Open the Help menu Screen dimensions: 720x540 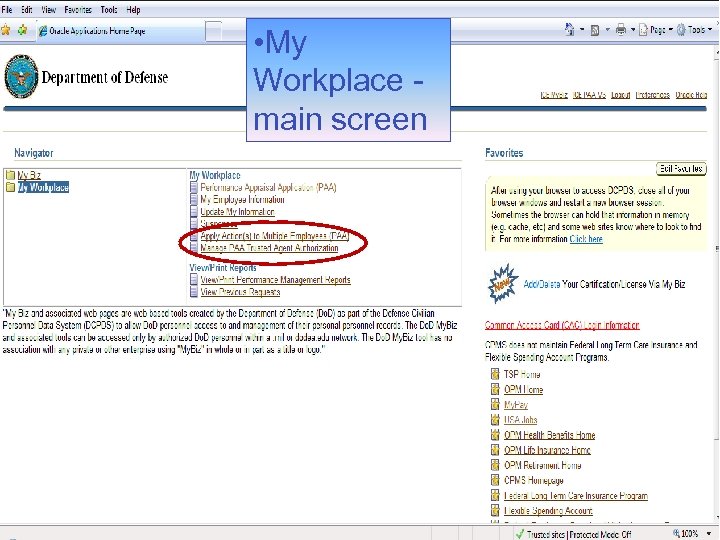[133, 9]
